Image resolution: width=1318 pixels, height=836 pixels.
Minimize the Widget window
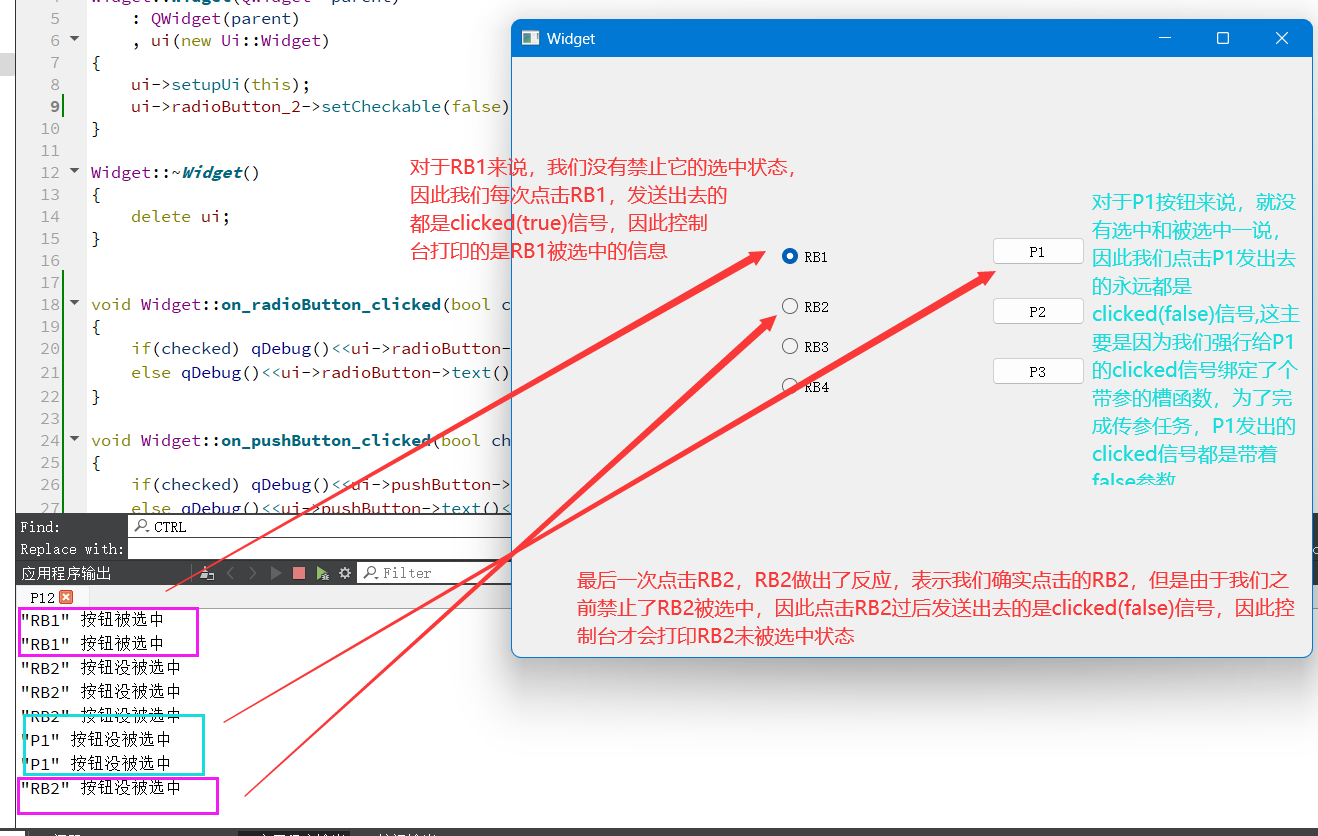[x=1164, y=38]
